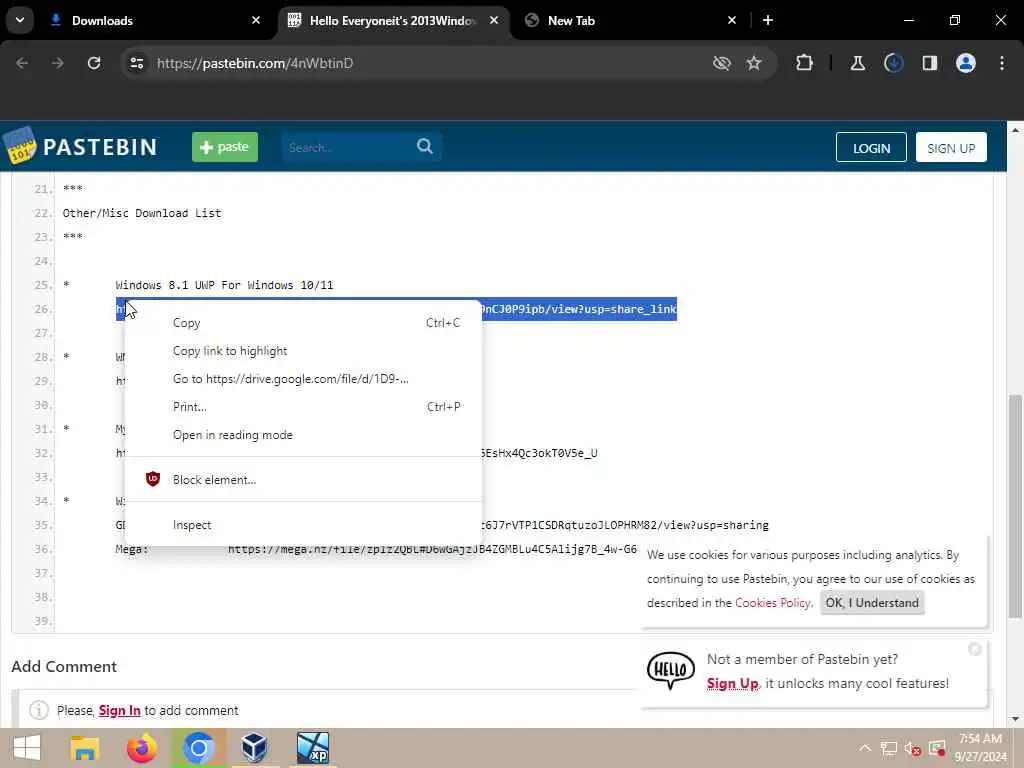Click Sign In to add comment

coord(120,710)
